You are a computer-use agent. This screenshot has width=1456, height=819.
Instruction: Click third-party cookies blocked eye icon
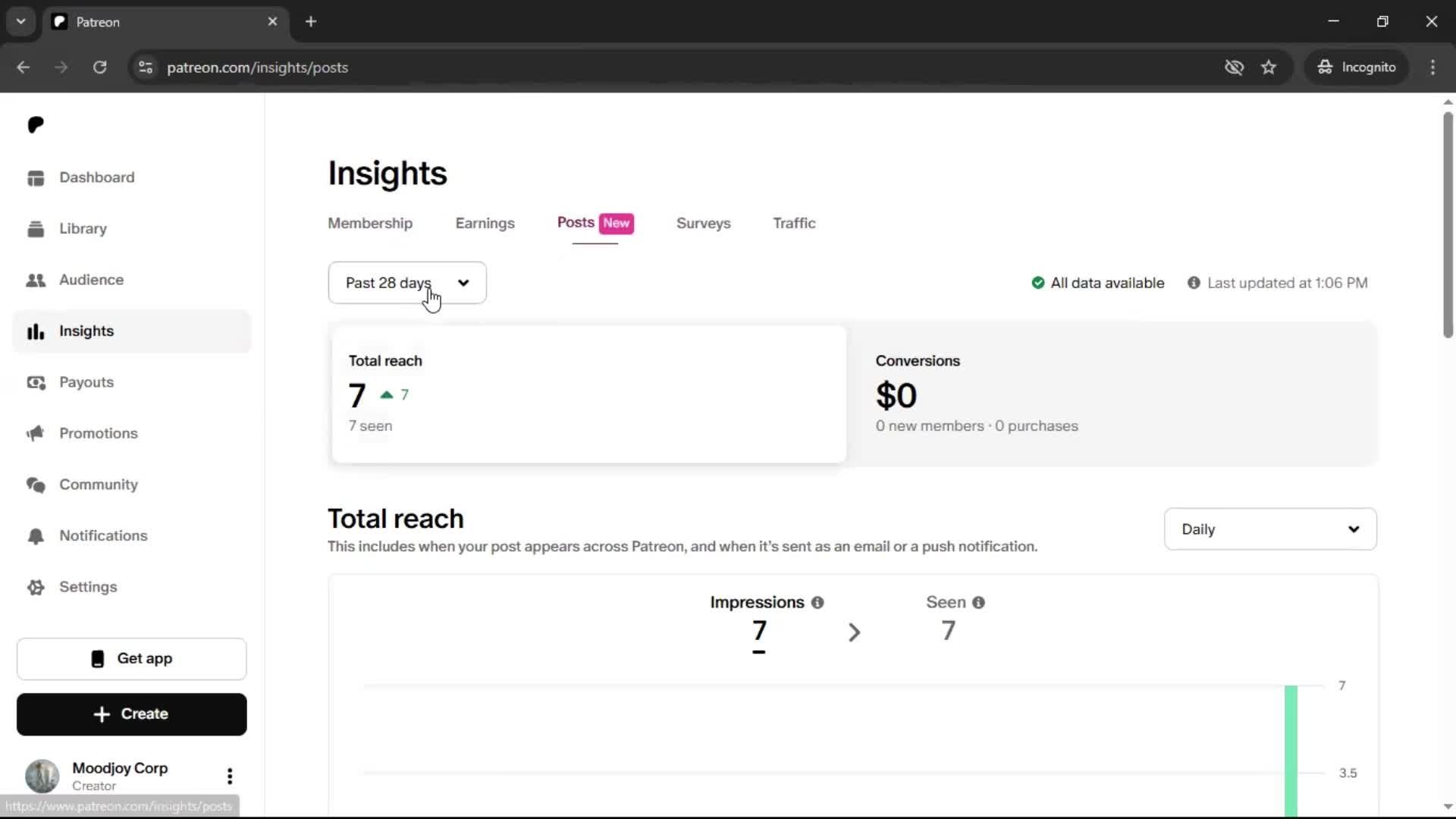pos(1234,67)
